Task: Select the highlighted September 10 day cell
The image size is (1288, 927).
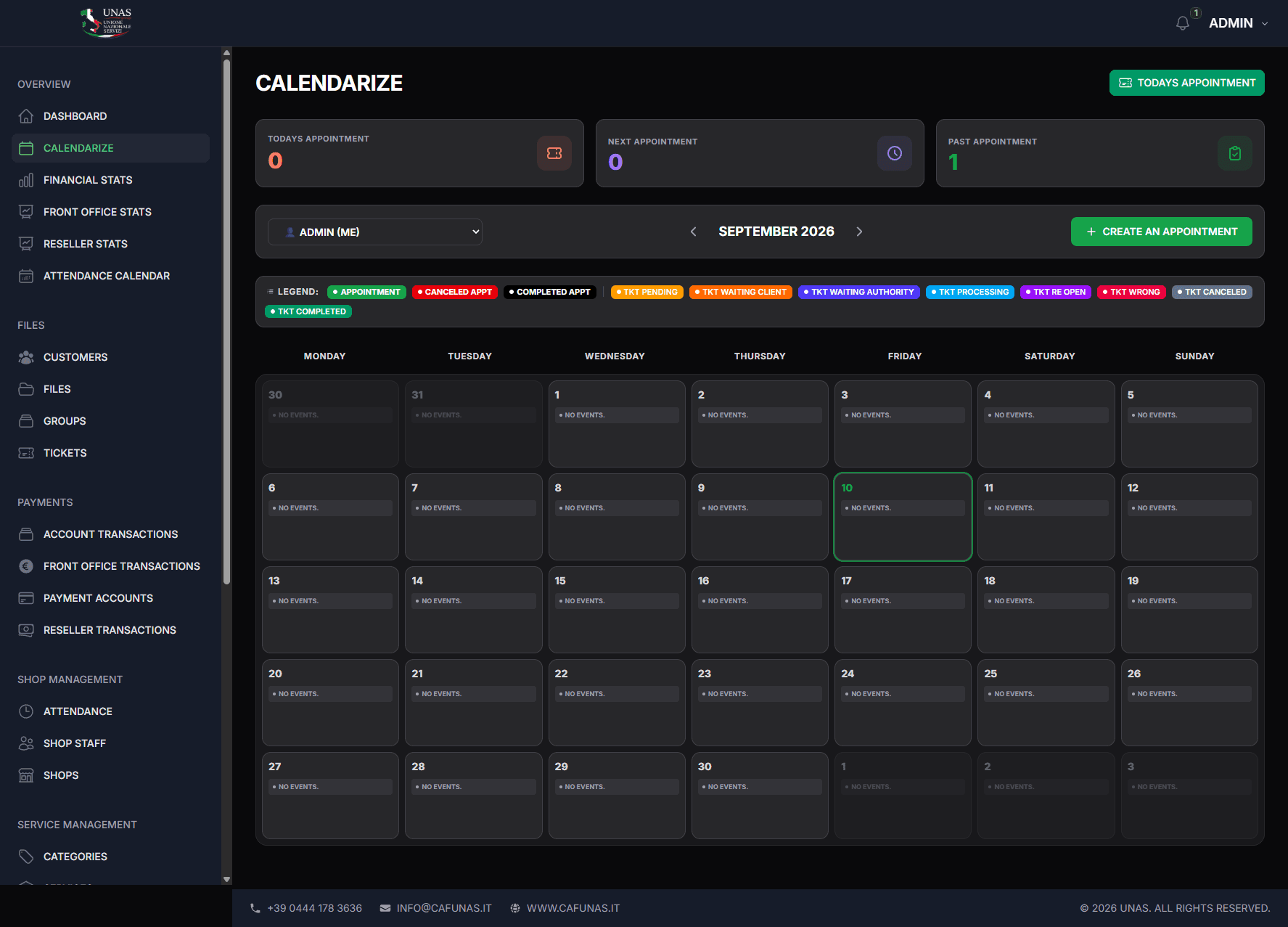Action: pyautogui.click(x=903, y=517)
